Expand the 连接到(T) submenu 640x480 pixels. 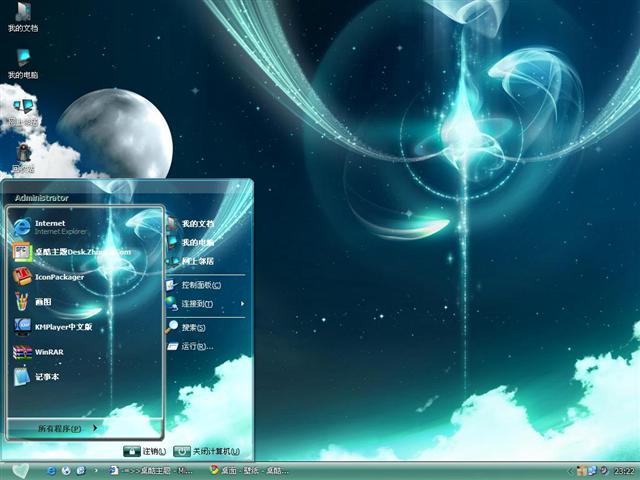point(207,304)
